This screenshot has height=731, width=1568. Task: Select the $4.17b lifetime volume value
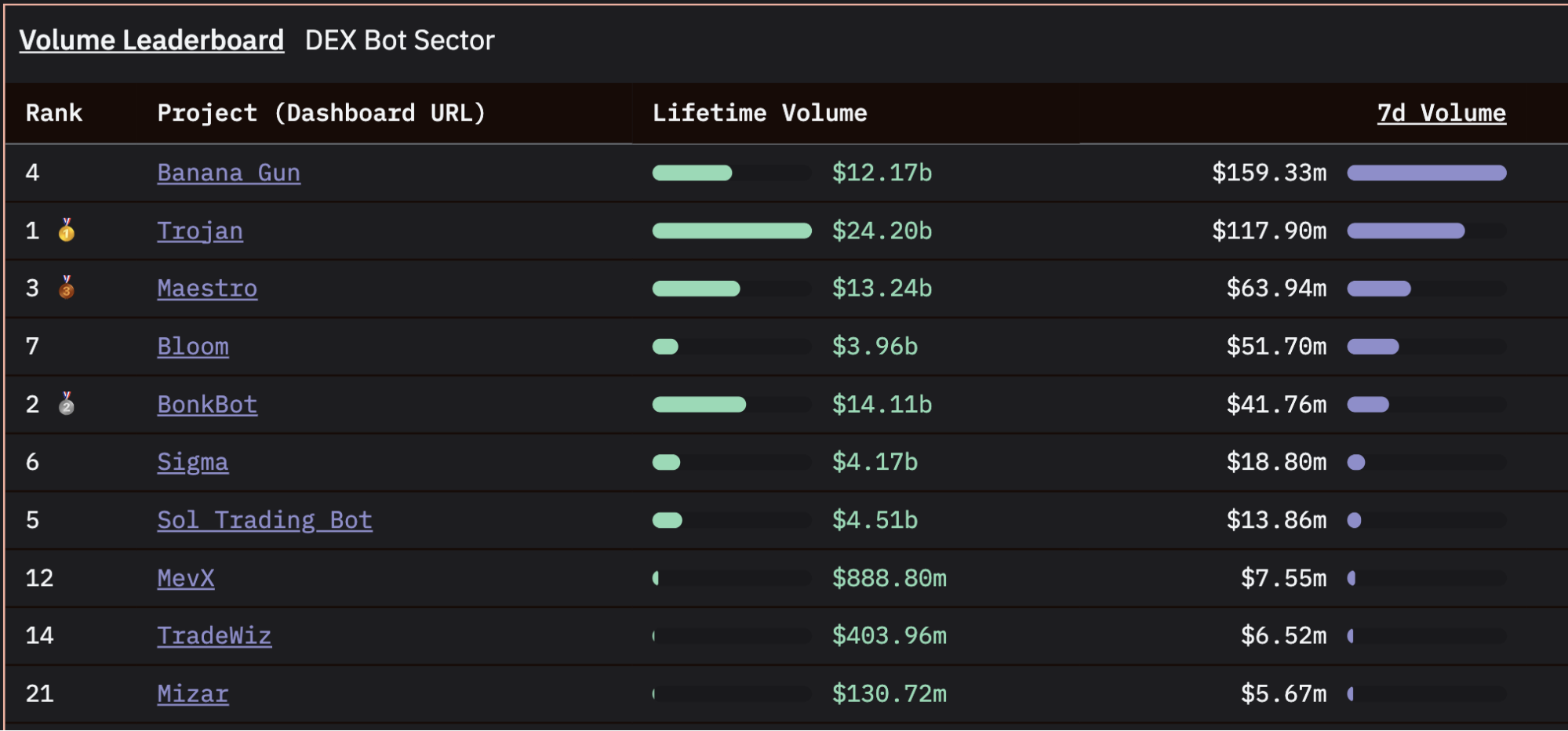pos(875,462)
